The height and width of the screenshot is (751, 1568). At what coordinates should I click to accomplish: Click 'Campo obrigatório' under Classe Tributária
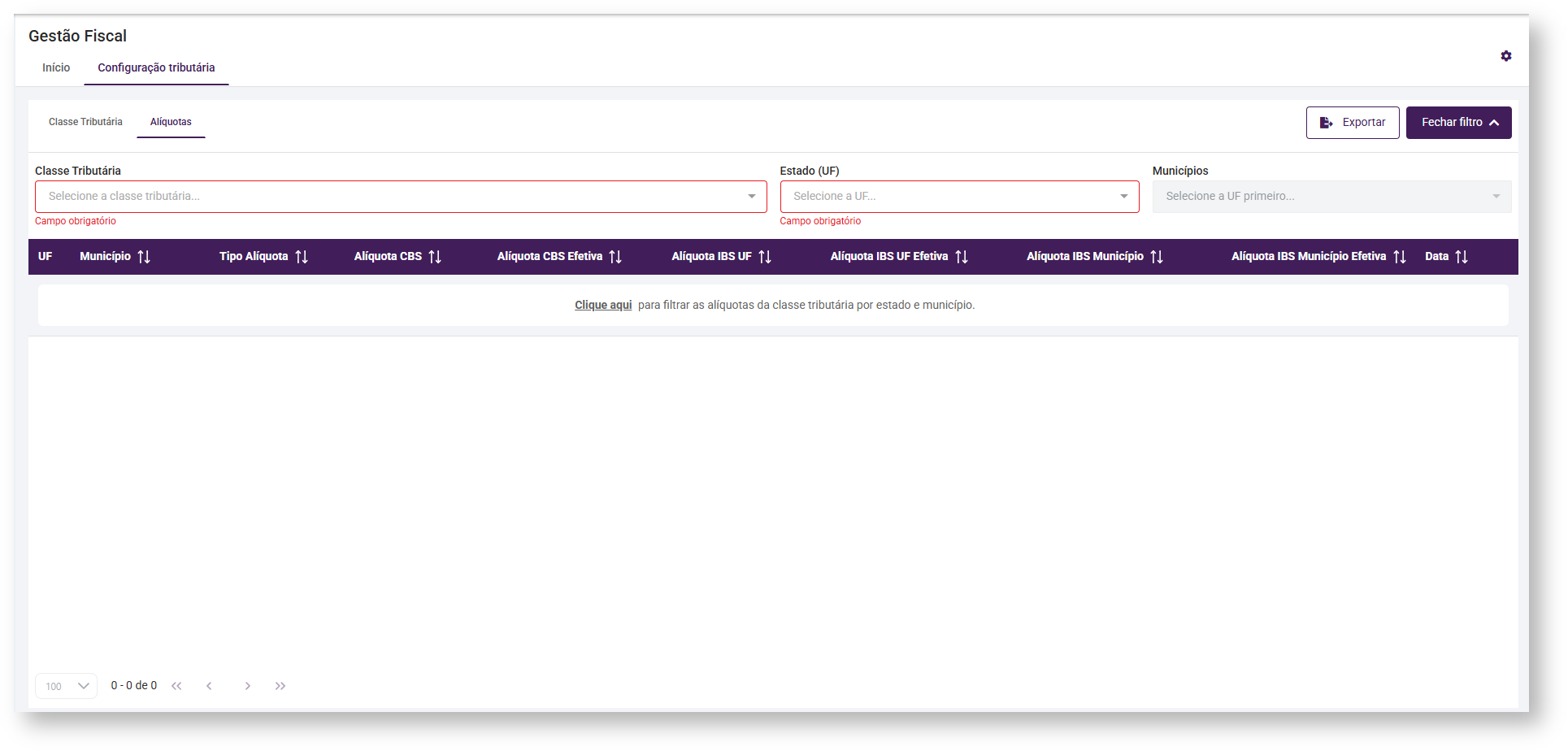tap(76, 221)
